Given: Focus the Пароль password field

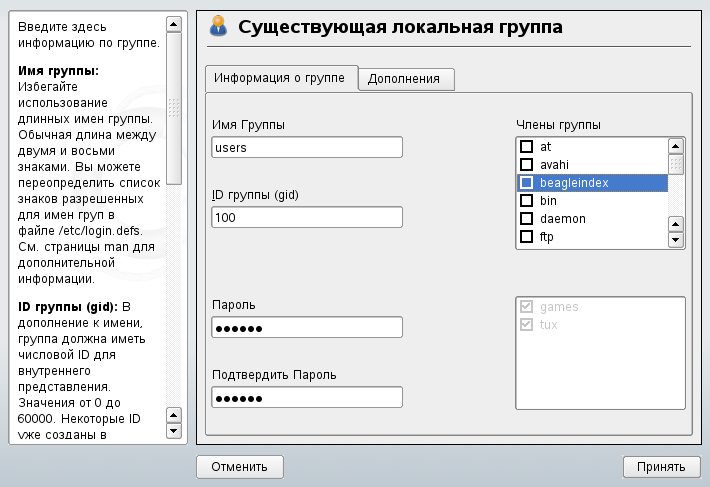Looking at the screenshot, I should (307, 328).
